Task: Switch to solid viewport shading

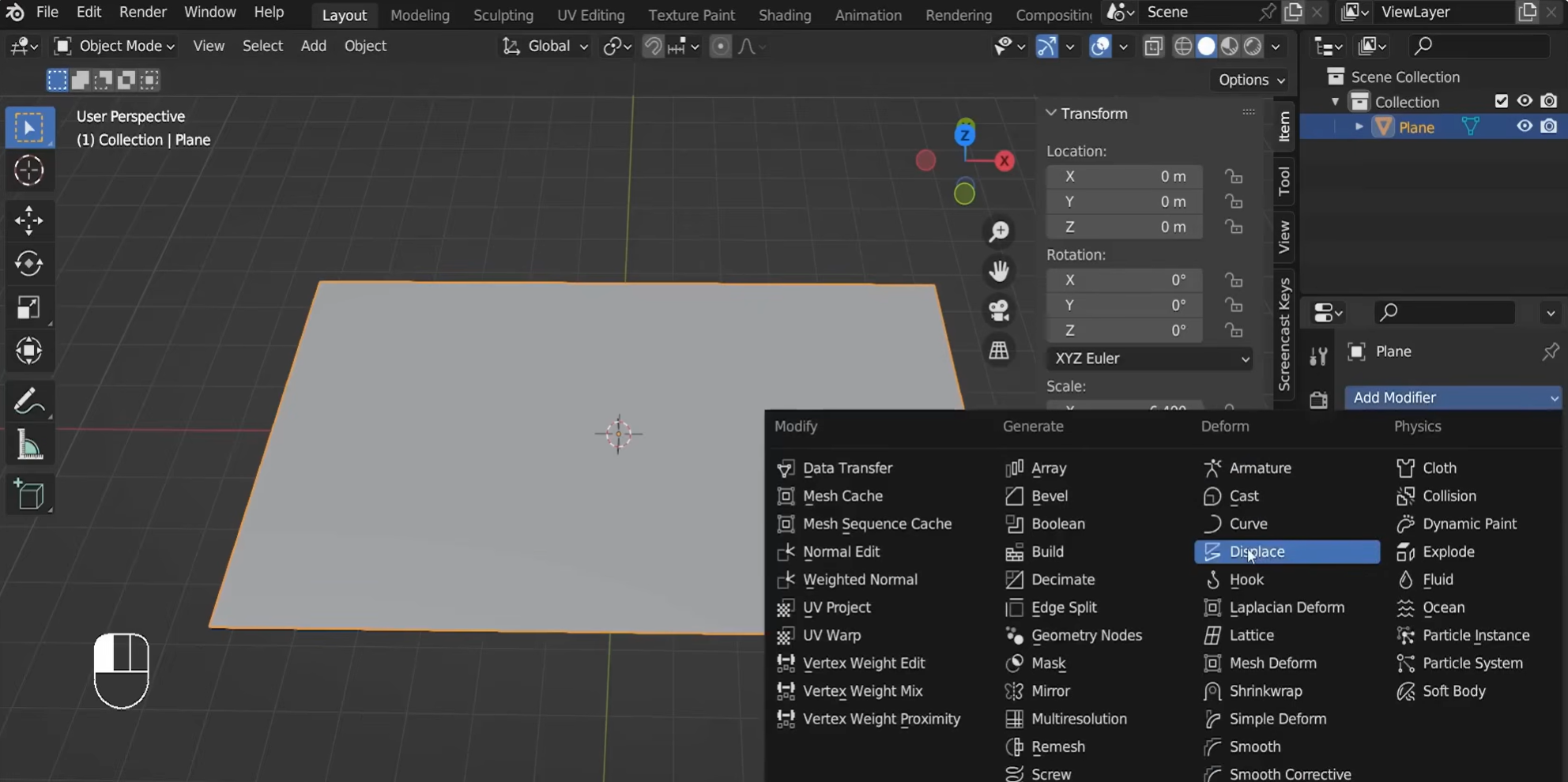Action: coord(1206,47)
